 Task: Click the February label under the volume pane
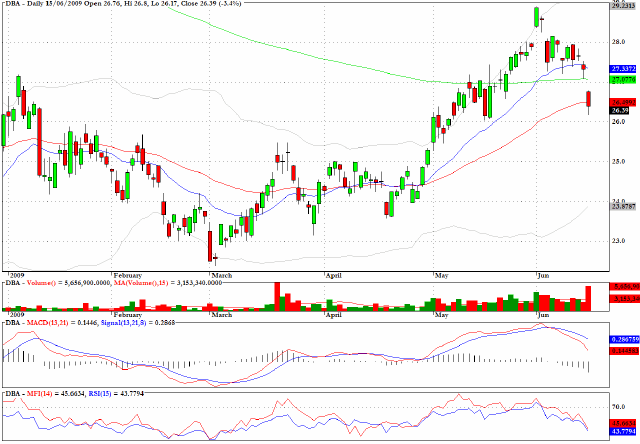pyautogui.click(x=128, y=315)
